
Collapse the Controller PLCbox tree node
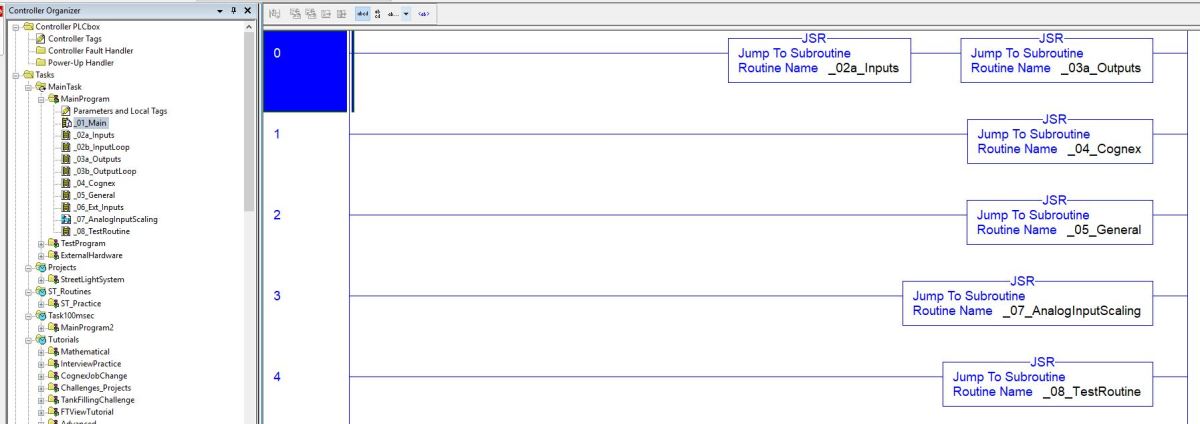15,26
